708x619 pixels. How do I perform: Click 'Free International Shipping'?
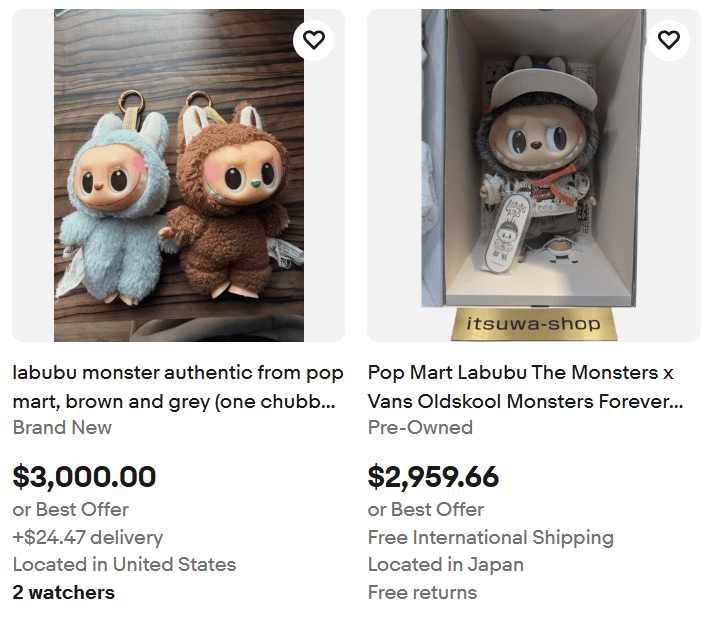(x=490, y=537)
